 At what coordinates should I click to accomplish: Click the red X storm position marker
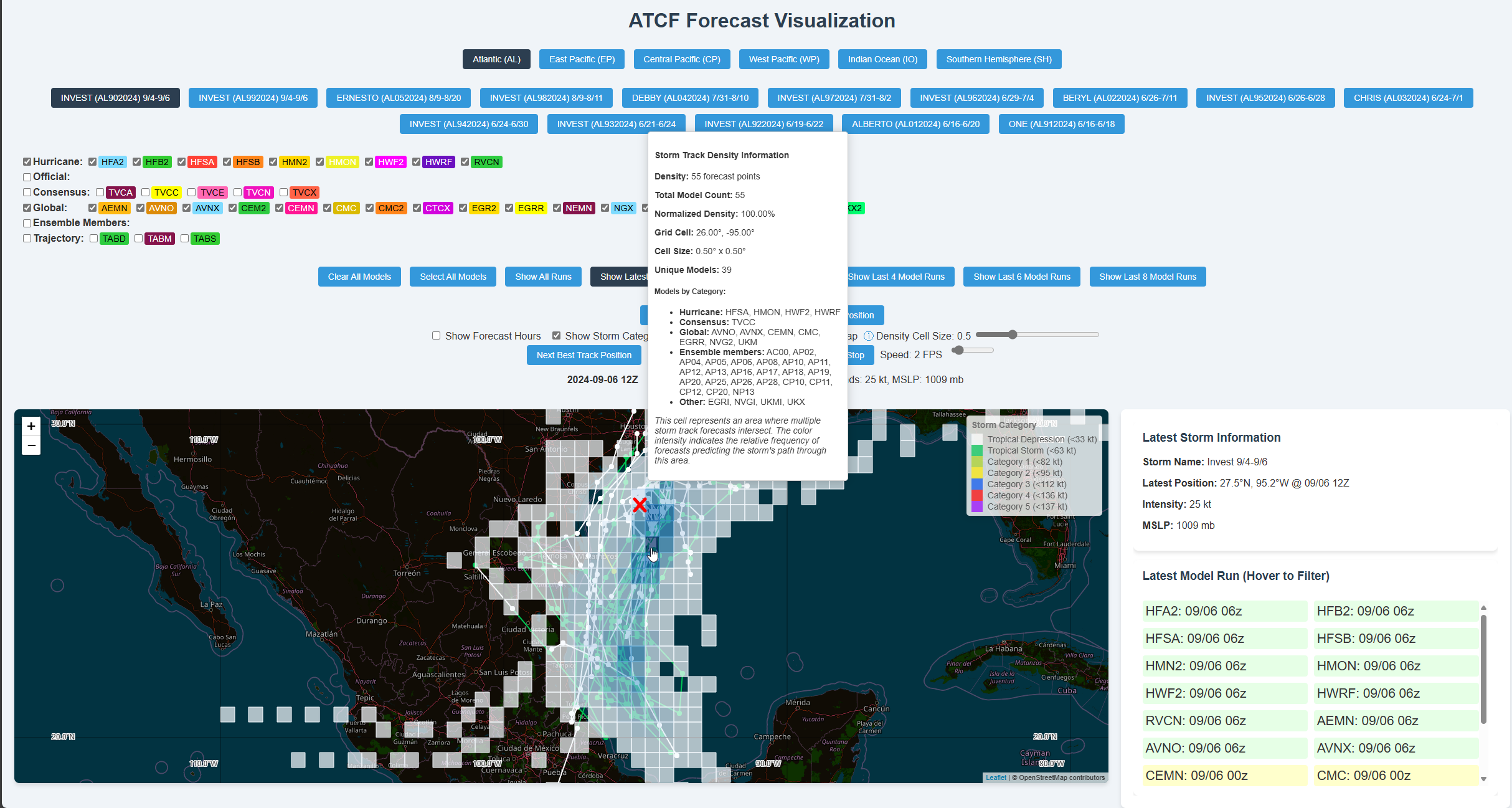coord(640,505)
